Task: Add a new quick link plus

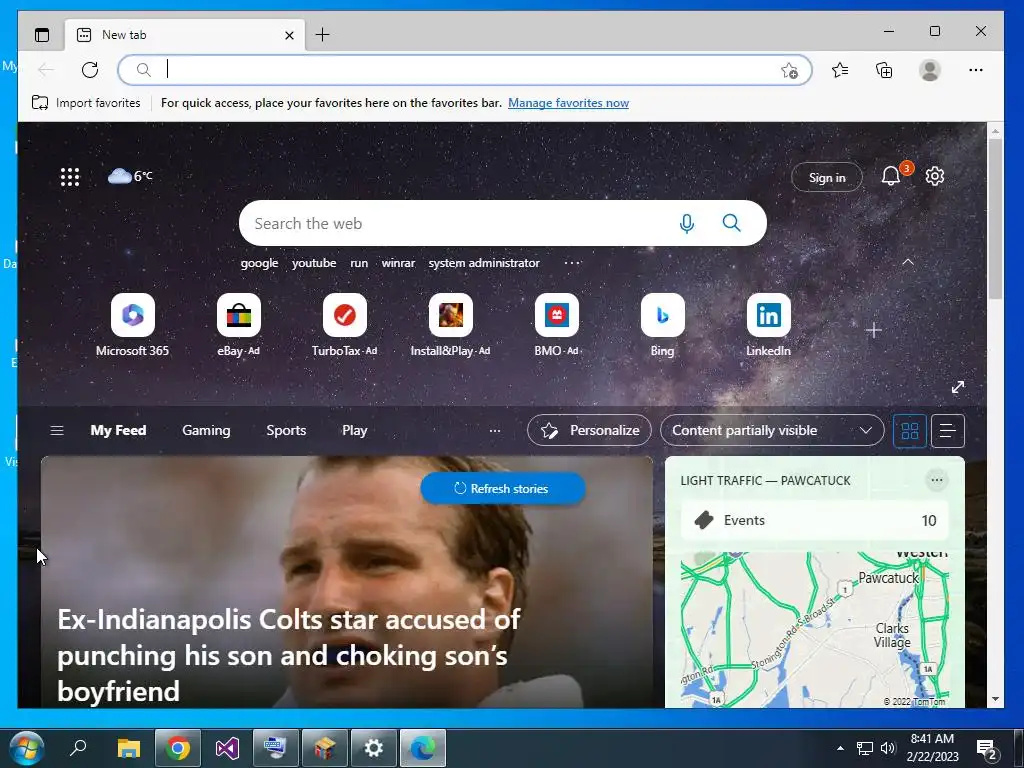Action: click(874, 330)
